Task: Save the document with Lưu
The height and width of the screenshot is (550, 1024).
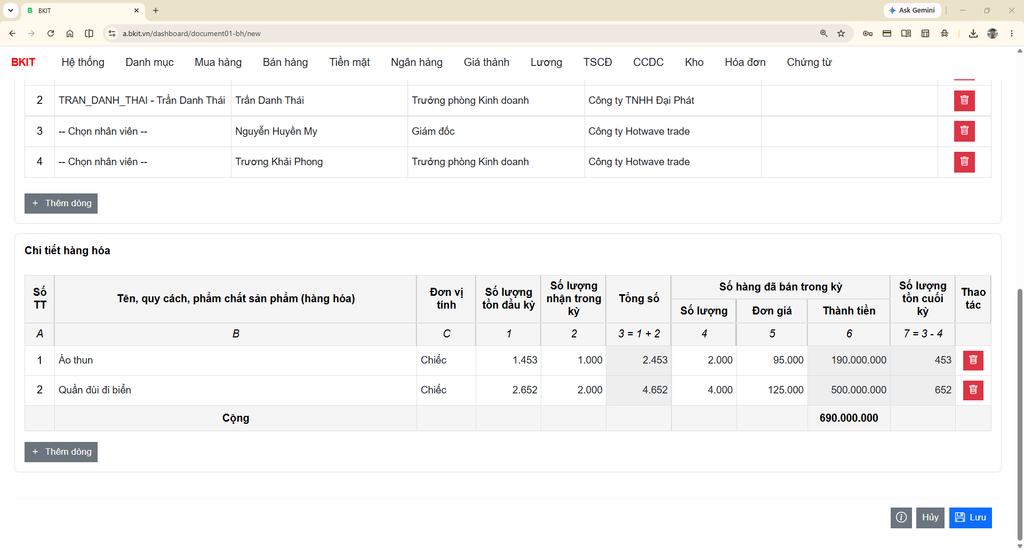Action: click(x=970, y=517)
